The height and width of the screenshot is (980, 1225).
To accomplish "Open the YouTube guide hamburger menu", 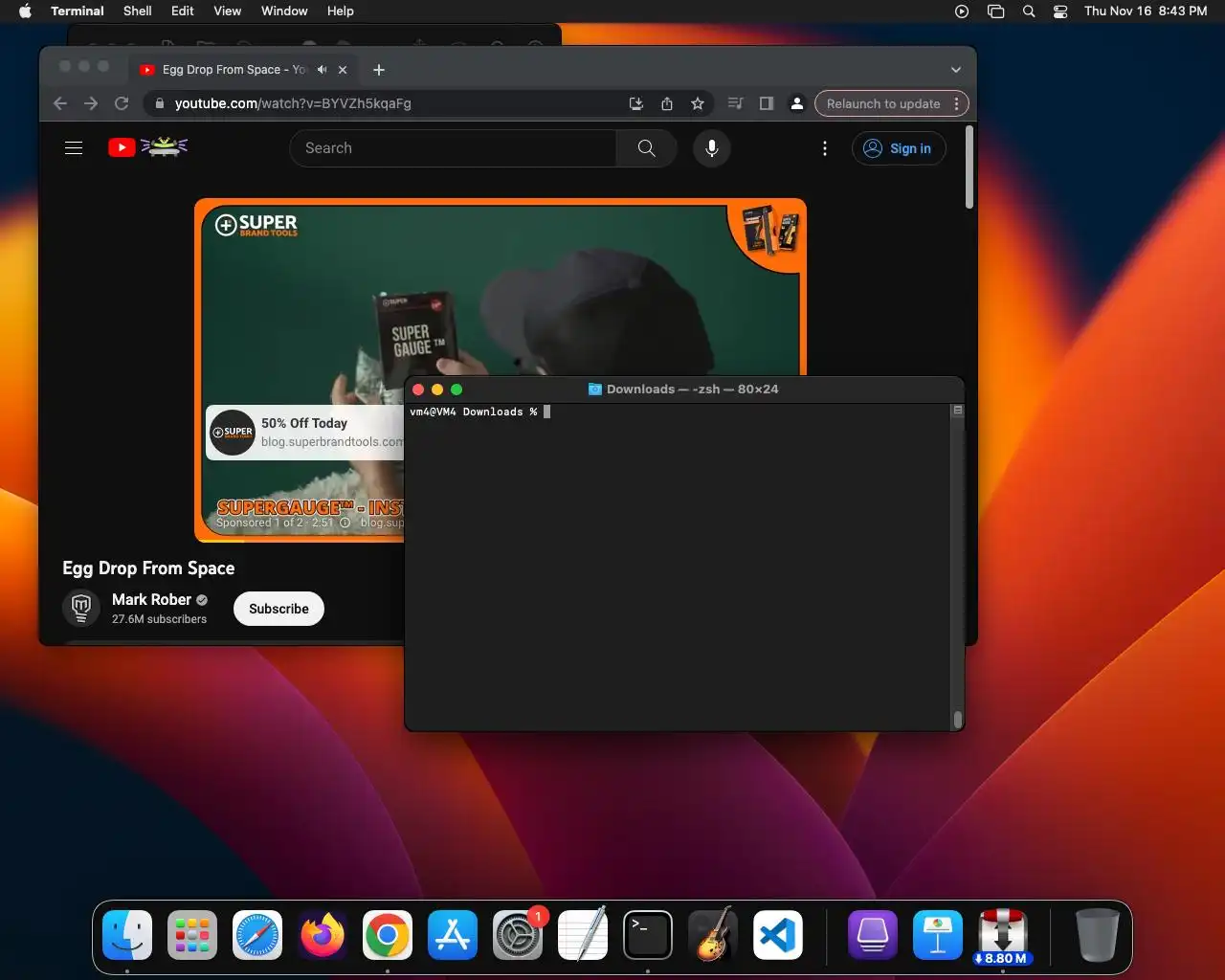I will pos(74,148).
